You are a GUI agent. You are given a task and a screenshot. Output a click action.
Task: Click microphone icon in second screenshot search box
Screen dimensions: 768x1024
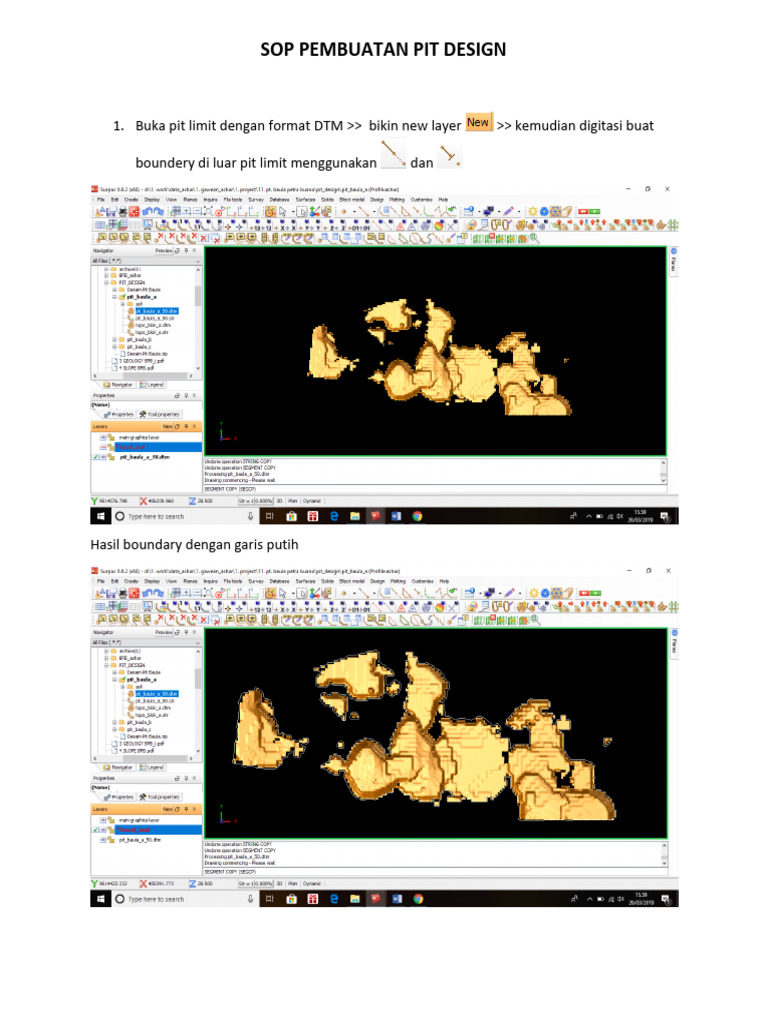coord(250,899)
